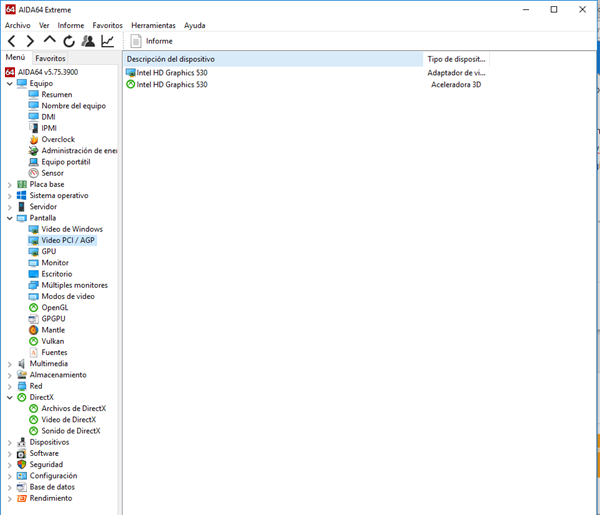The width and height of the screenshot is (600, 515).
Task: Click the Múltiples monitores icon
Action: click(34, 285)
